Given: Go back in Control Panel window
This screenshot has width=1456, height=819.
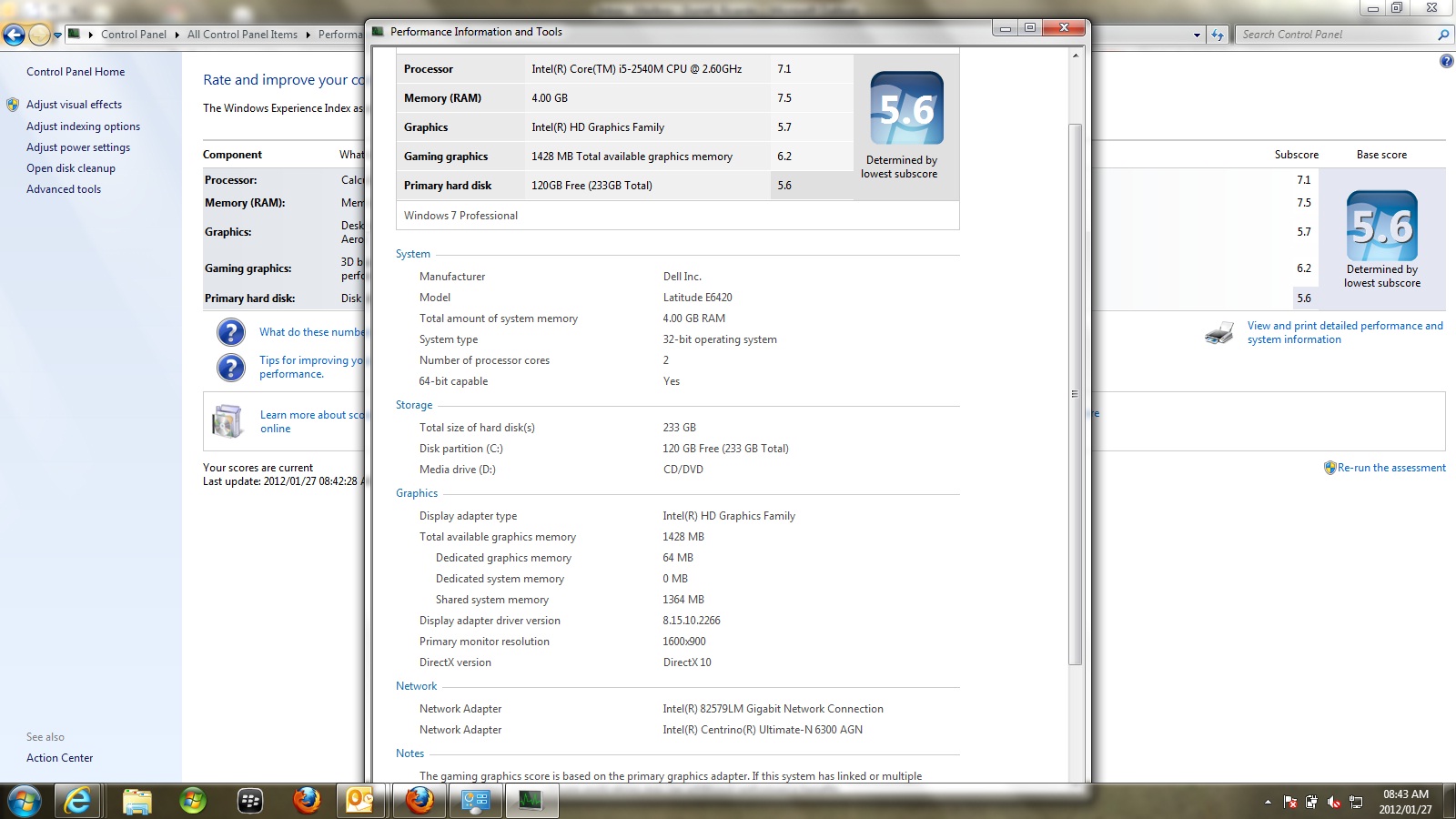Looking at the screenshot, I should point(14,35).
